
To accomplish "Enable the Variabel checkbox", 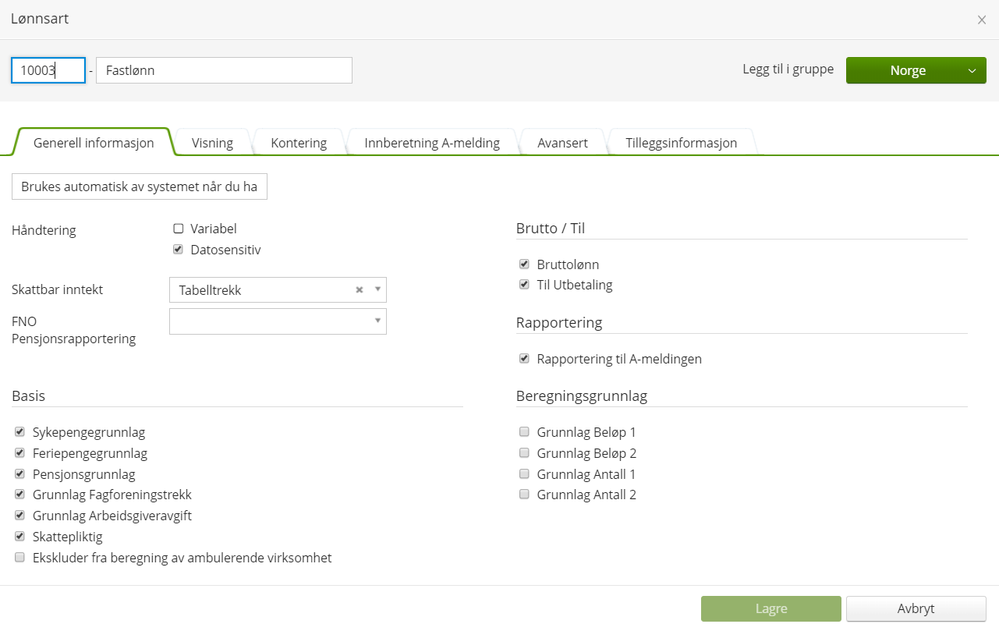I will [179, 229].
